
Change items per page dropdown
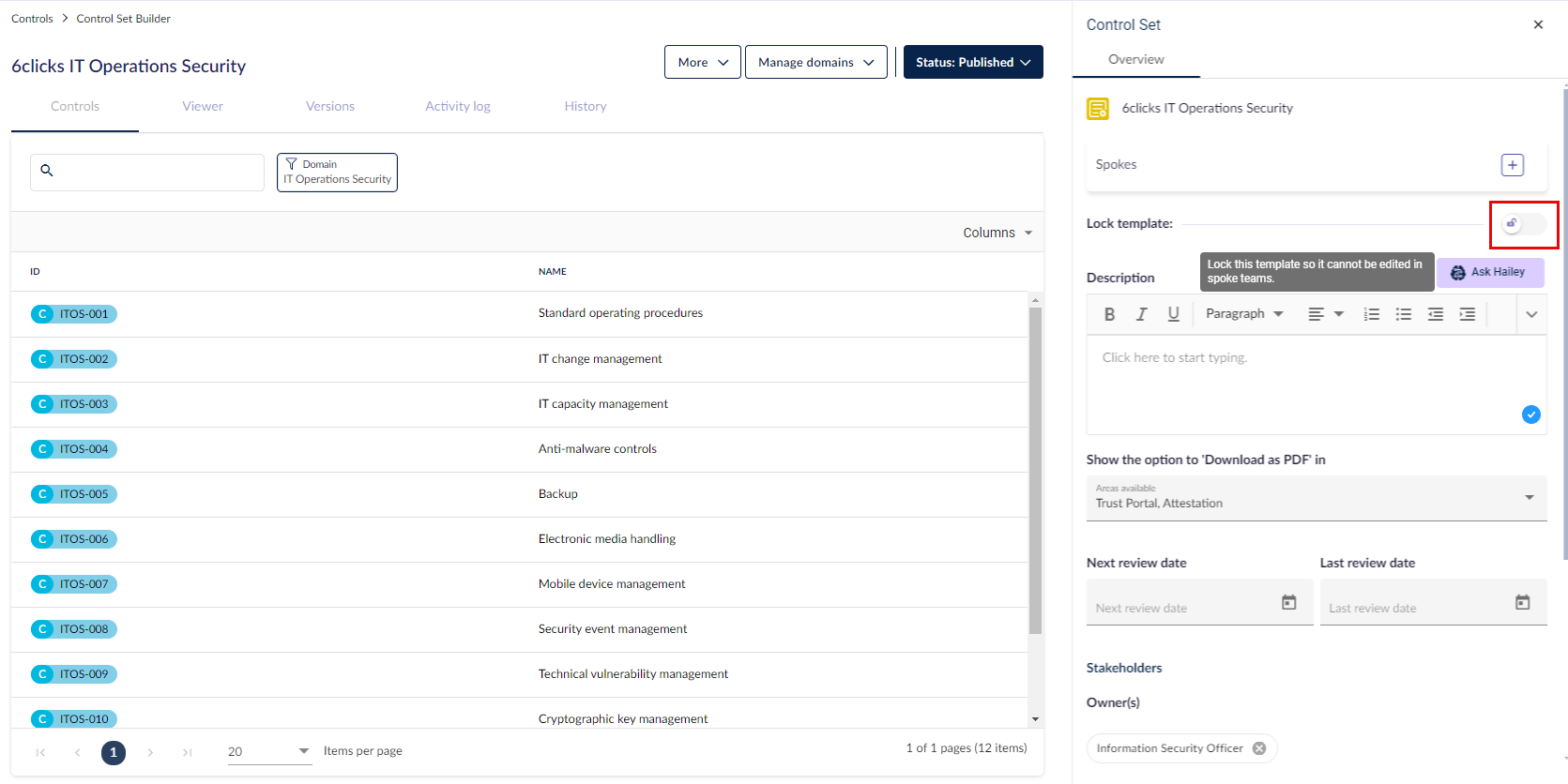click(269, 752)
